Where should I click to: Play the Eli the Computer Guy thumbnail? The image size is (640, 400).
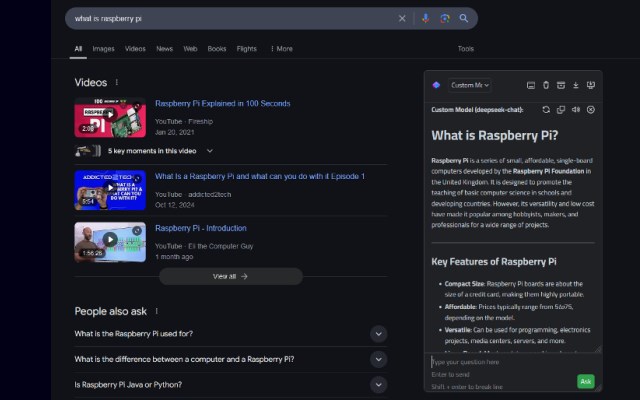[x=110, y=242]
